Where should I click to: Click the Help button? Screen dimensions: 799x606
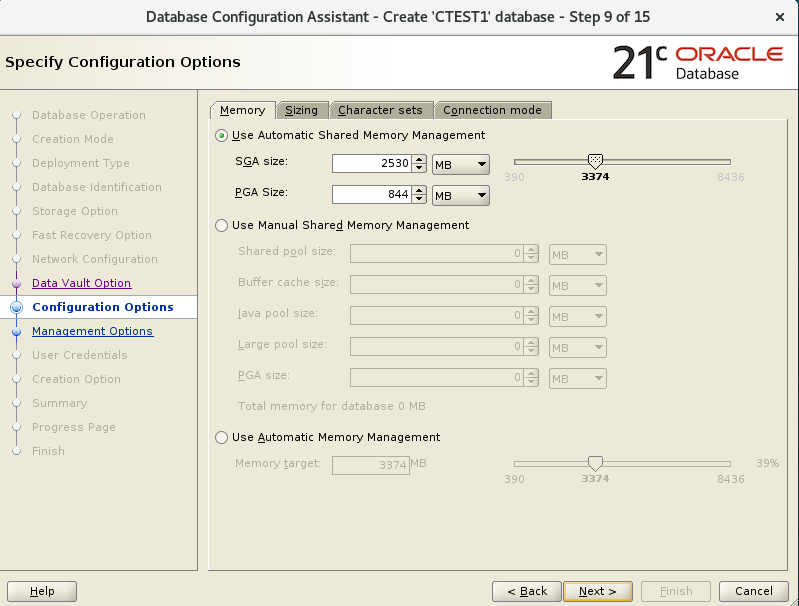click(x=42, y=591)
